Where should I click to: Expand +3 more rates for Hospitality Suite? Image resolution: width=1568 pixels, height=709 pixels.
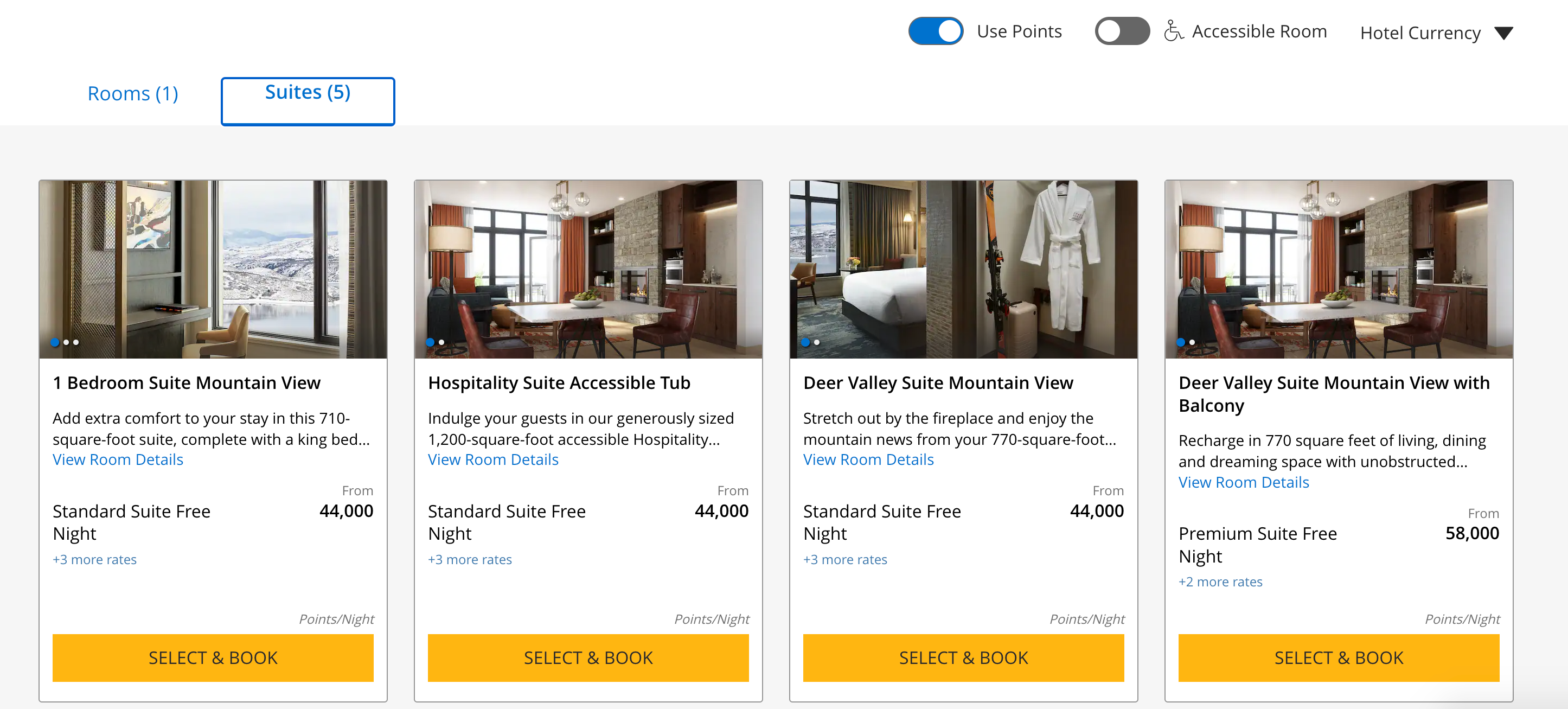469,559
